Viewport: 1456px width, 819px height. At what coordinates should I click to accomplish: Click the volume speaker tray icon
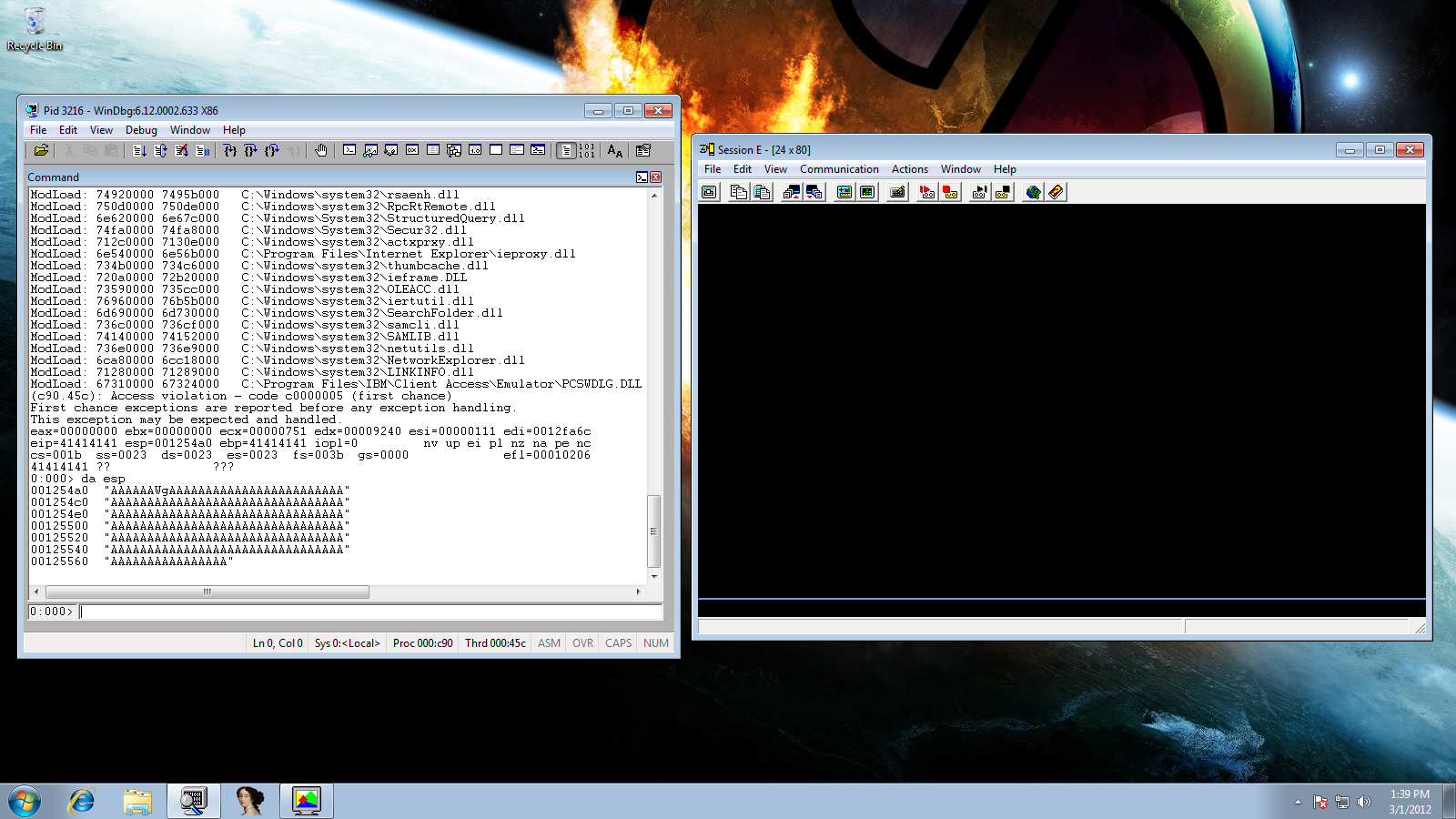[1363, 802]
